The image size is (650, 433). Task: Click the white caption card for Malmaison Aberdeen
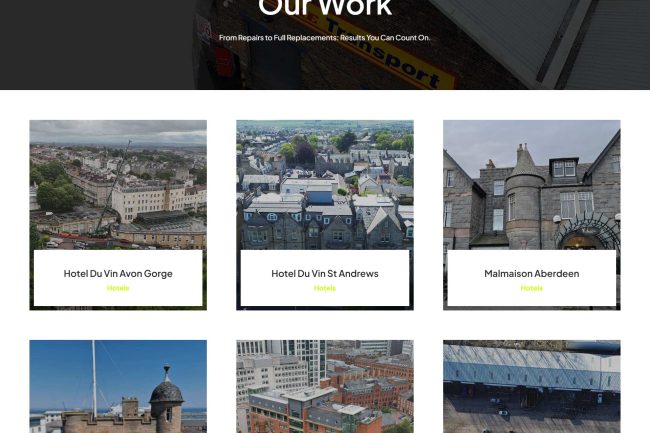531,278
